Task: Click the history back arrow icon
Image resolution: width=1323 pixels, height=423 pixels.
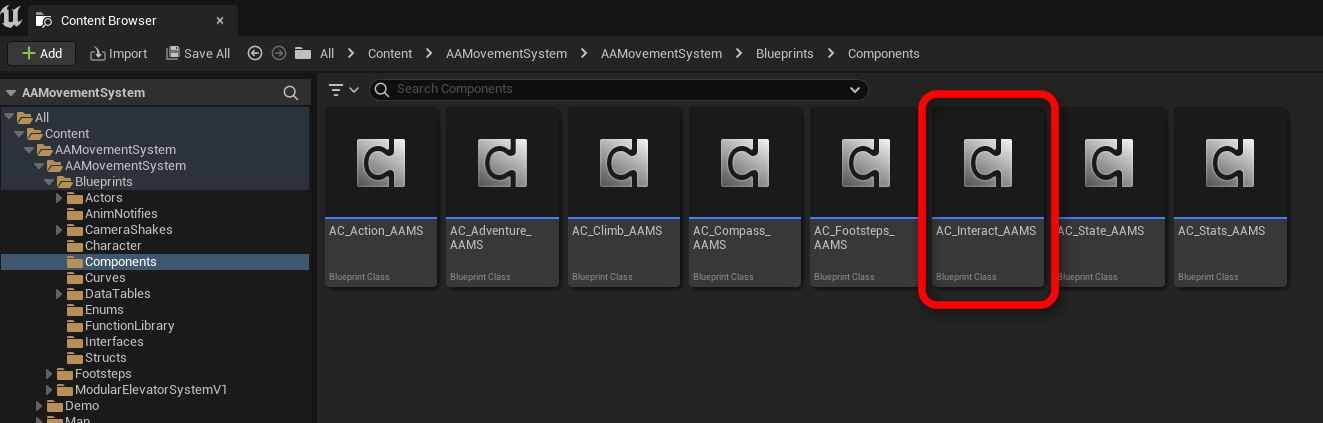Action: coord(255,53)
